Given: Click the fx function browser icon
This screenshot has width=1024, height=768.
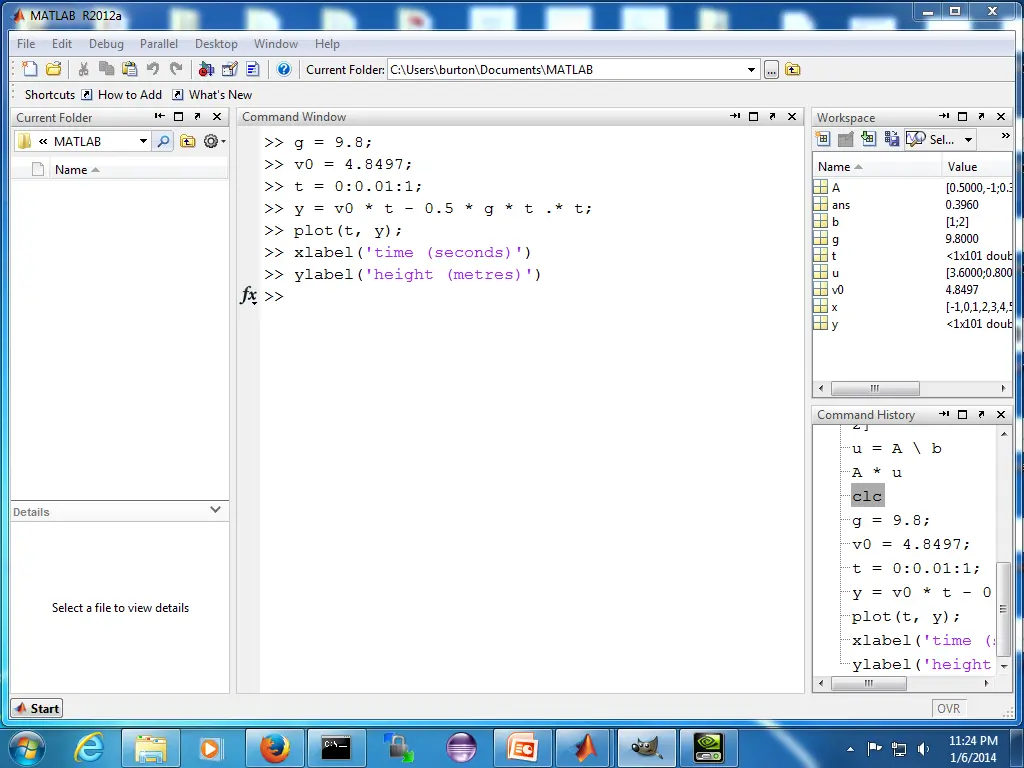Looking at the screenshot, I should [x=249, y=296].
